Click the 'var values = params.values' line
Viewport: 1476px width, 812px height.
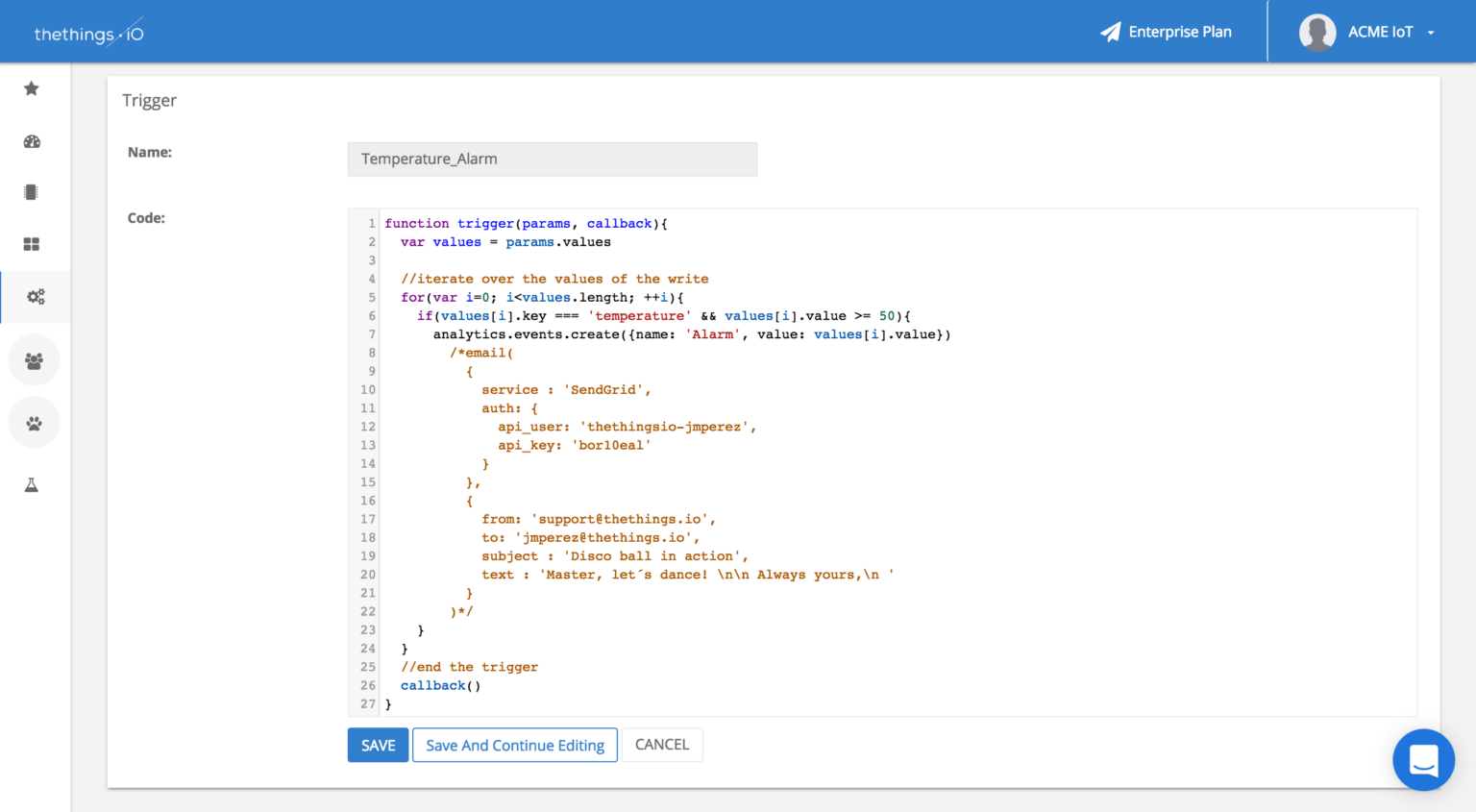(505, 242)
